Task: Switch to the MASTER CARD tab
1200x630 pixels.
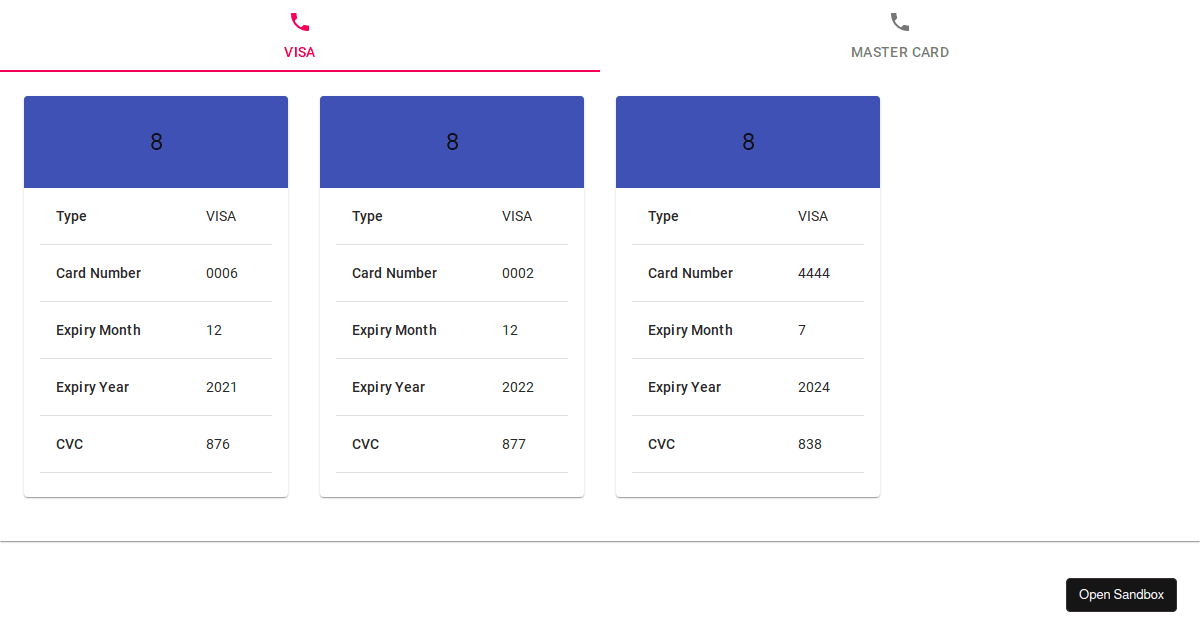Action: point(900,36)
